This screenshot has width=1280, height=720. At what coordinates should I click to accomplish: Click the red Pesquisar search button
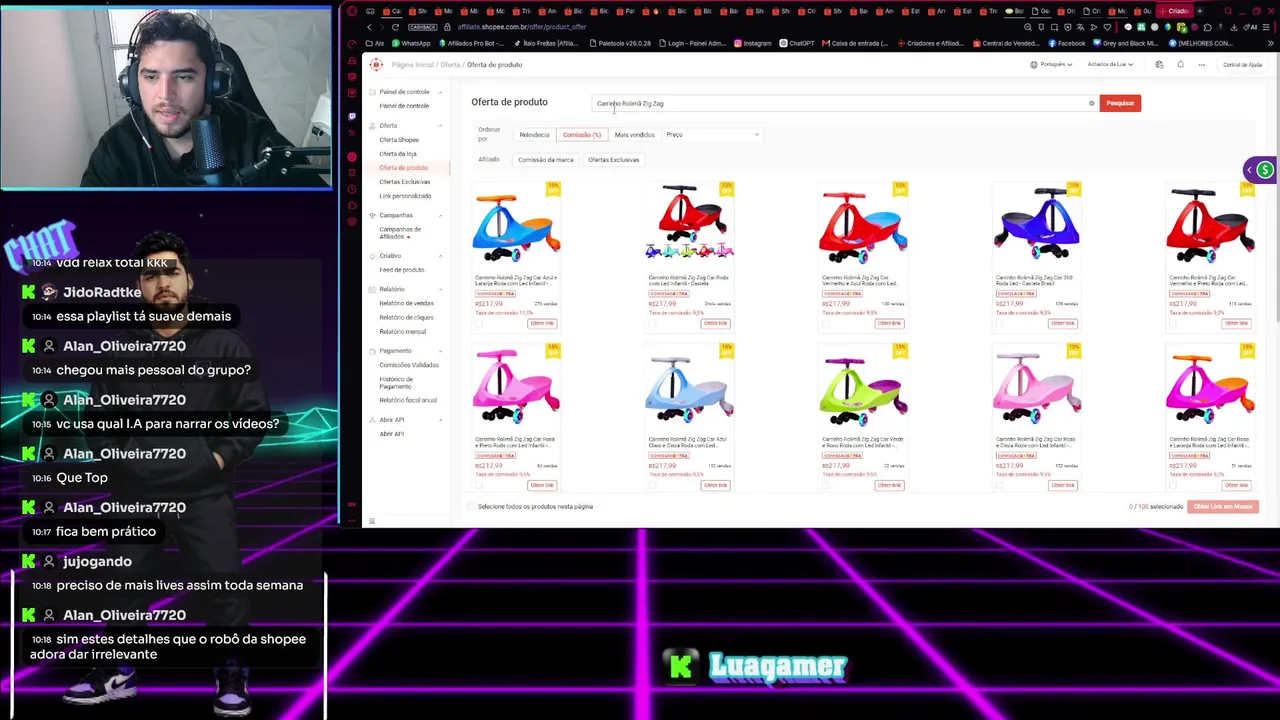coord(1120,103)
